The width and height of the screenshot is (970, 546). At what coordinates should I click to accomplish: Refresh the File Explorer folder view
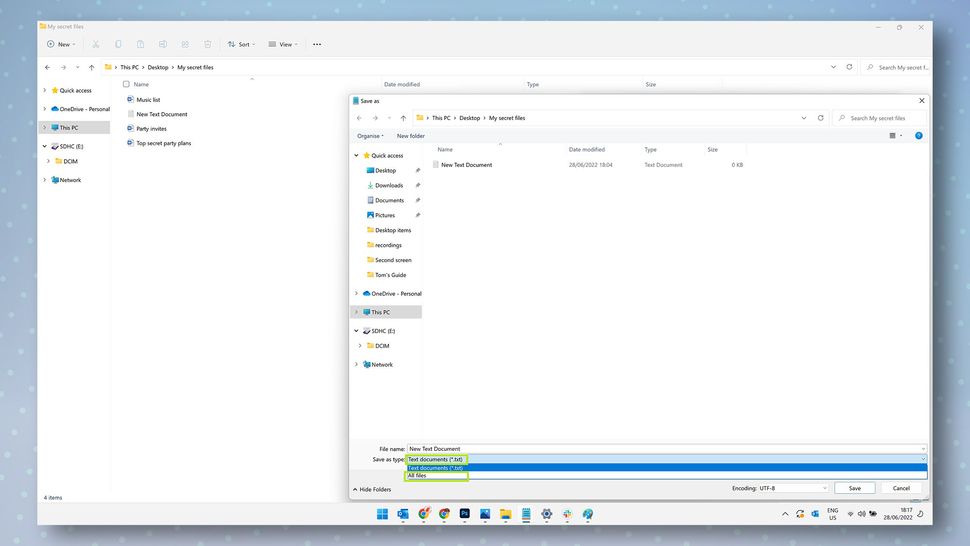(x=849, y=67)
